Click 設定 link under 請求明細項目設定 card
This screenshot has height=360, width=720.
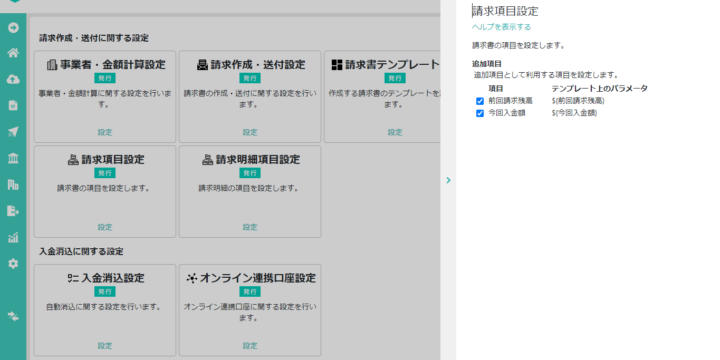250,227
